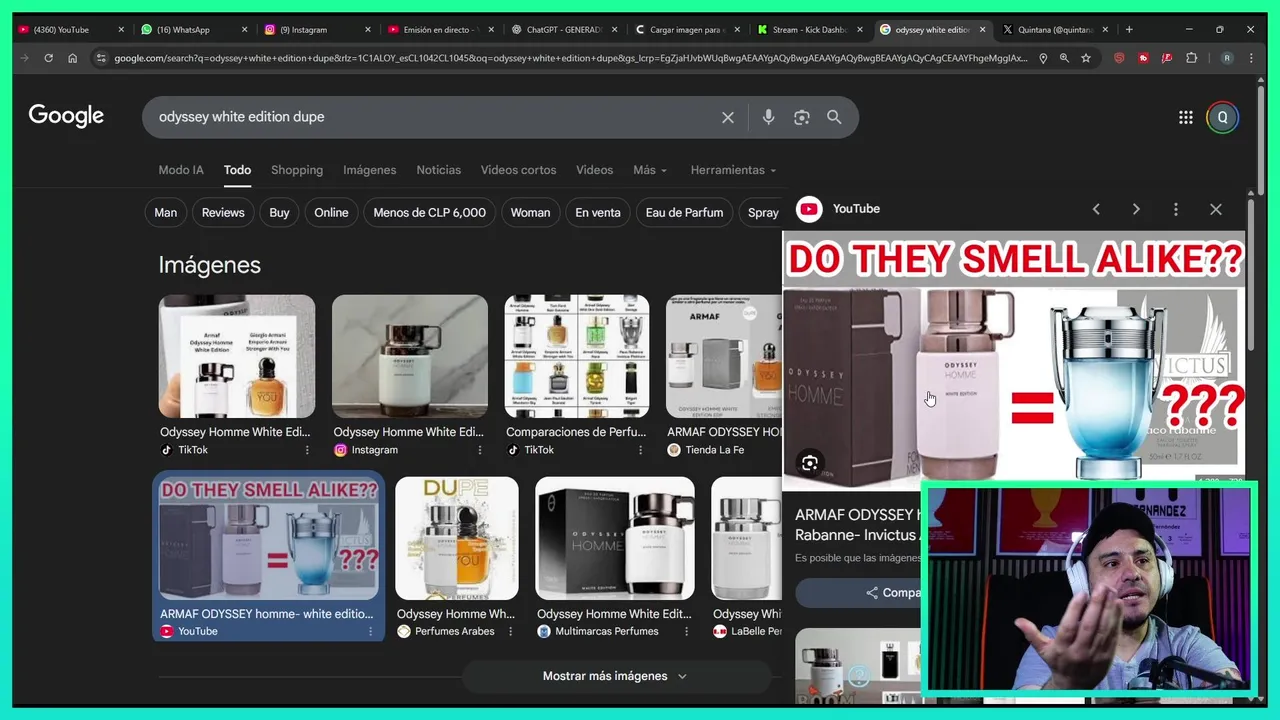Show next image in preview panel
This screenshot has width=1280, height=720.
pyautogui.click(x=1136, y=209)
